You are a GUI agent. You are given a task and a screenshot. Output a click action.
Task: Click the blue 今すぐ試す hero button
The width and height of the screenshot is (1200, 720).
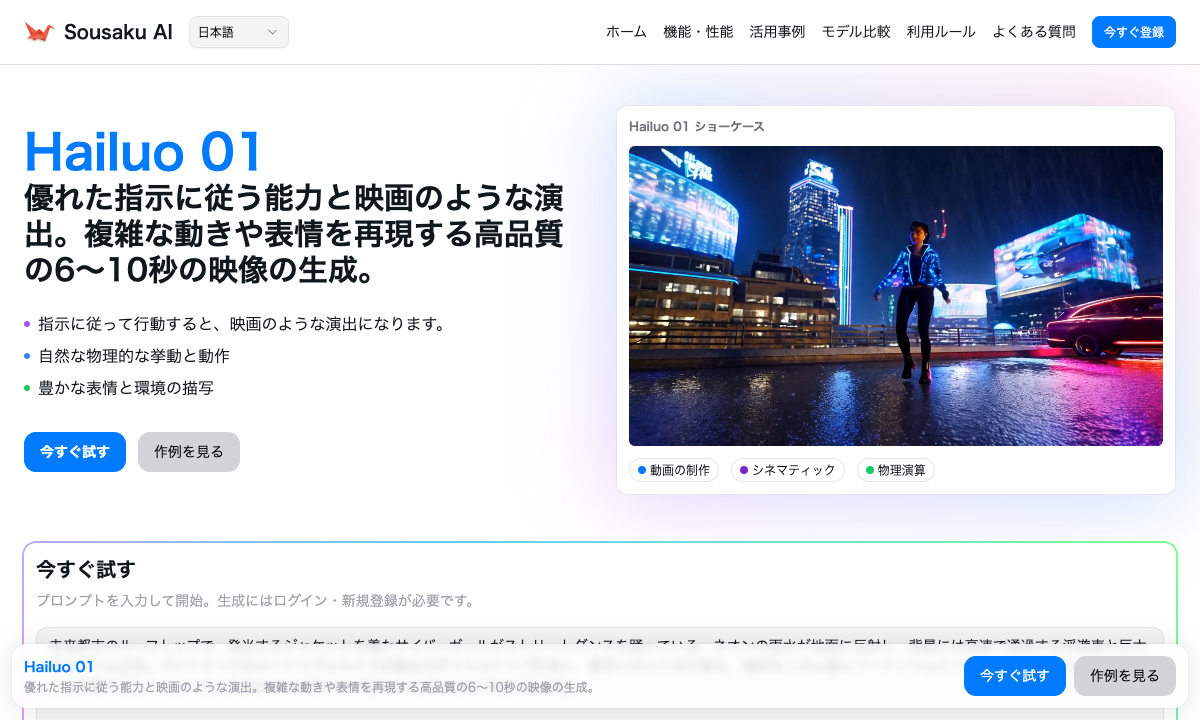[74, 452]
